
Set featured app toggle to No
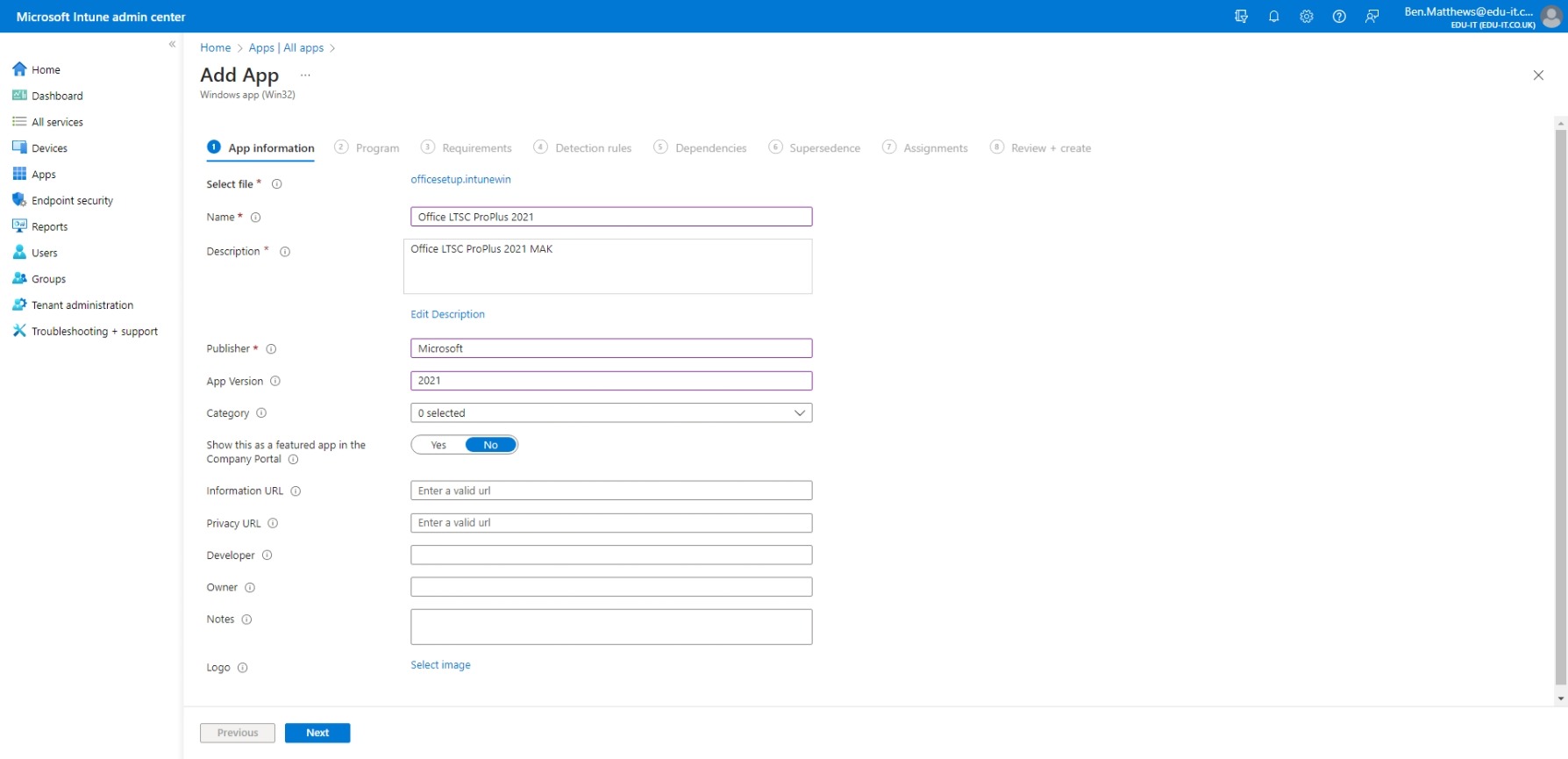(490, 445)
